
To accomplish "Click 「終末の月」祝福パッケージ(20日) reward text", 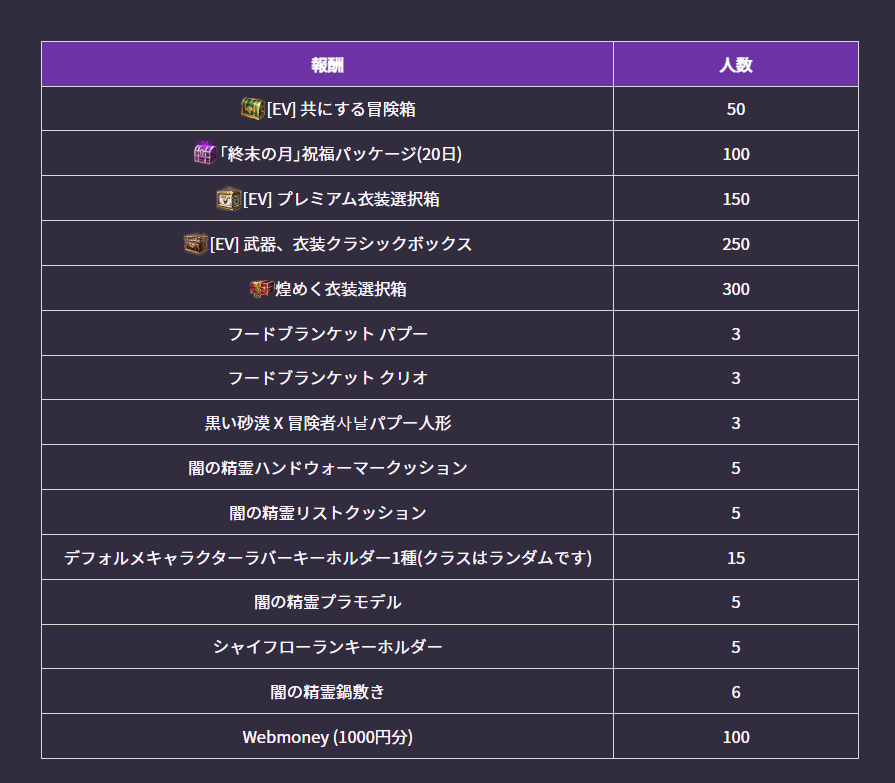I will click(x=340, y=154).
